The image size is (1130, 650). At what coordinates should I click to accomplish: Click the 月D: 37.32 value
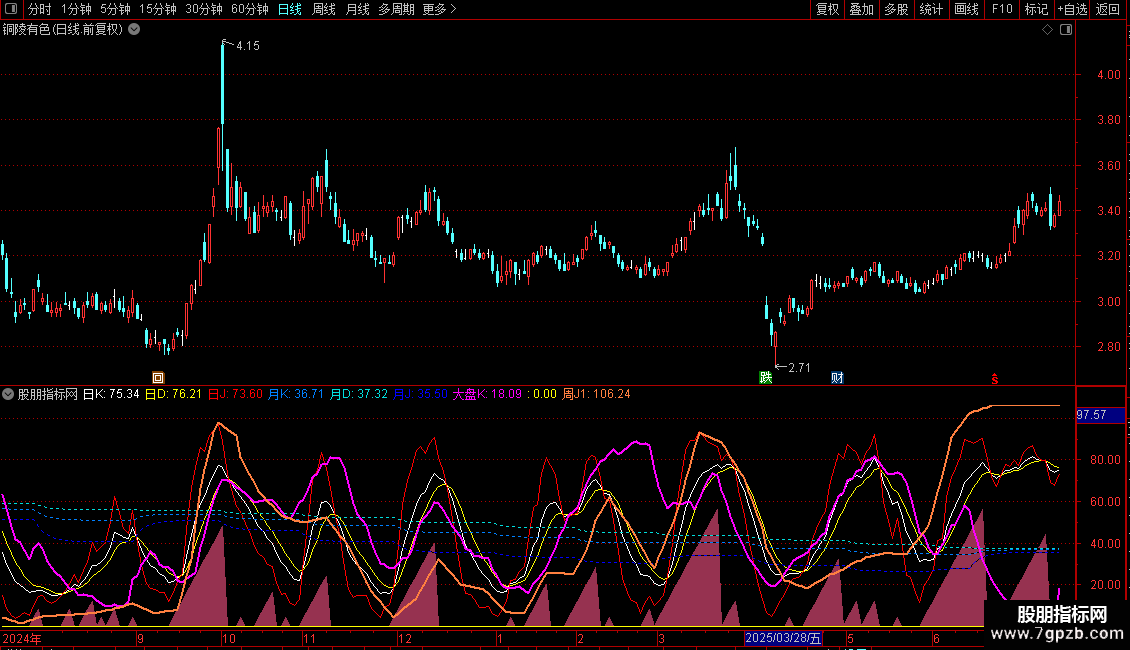click(358, 394)
